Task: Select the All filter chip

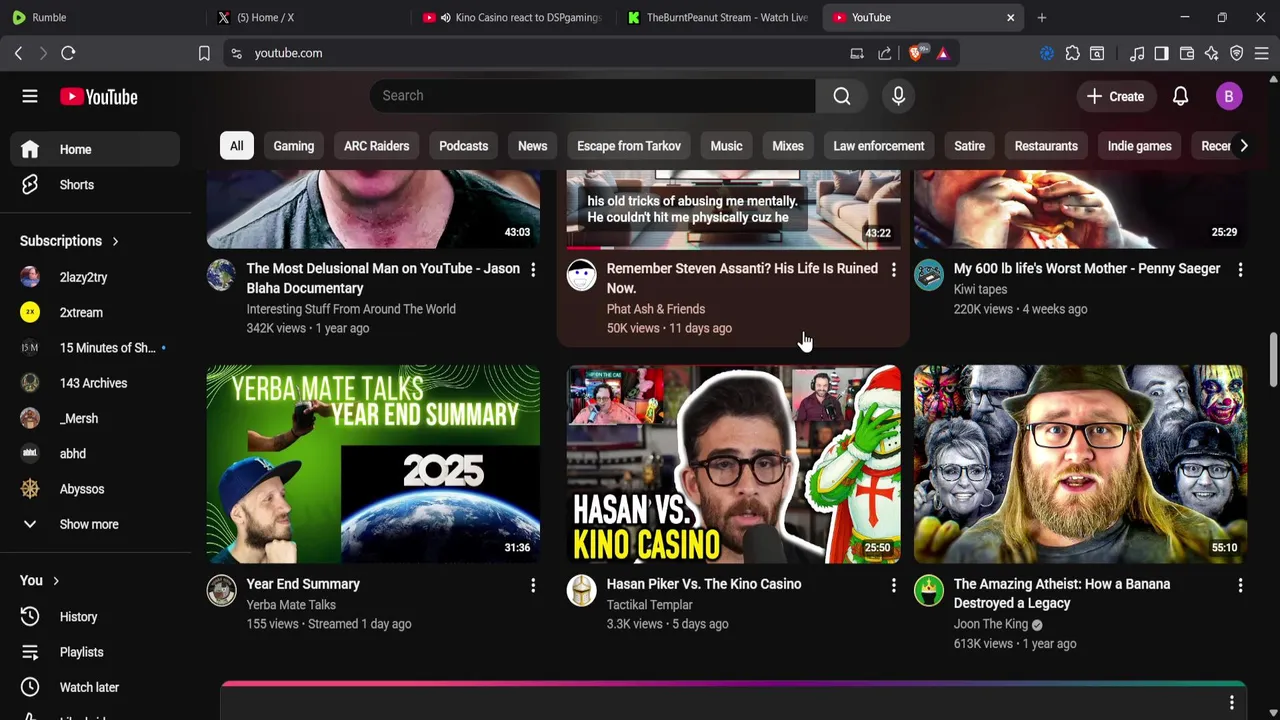Action: pos(236,146)
